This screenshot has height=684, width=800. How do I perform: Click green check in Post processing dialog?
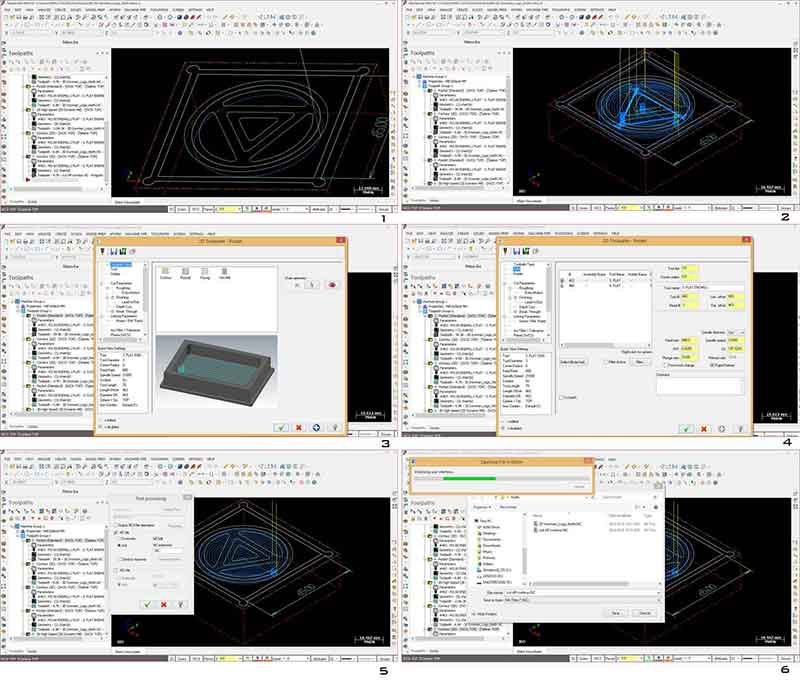(x=147, y=604)
